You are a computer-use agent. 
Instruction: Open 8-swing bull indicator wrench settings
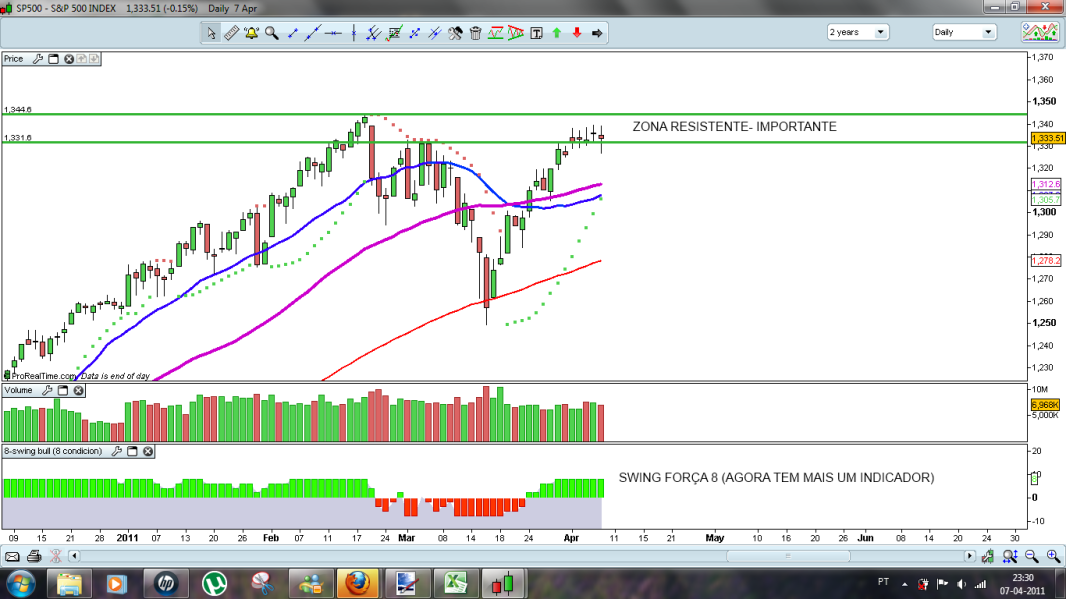tap(116, 451)
